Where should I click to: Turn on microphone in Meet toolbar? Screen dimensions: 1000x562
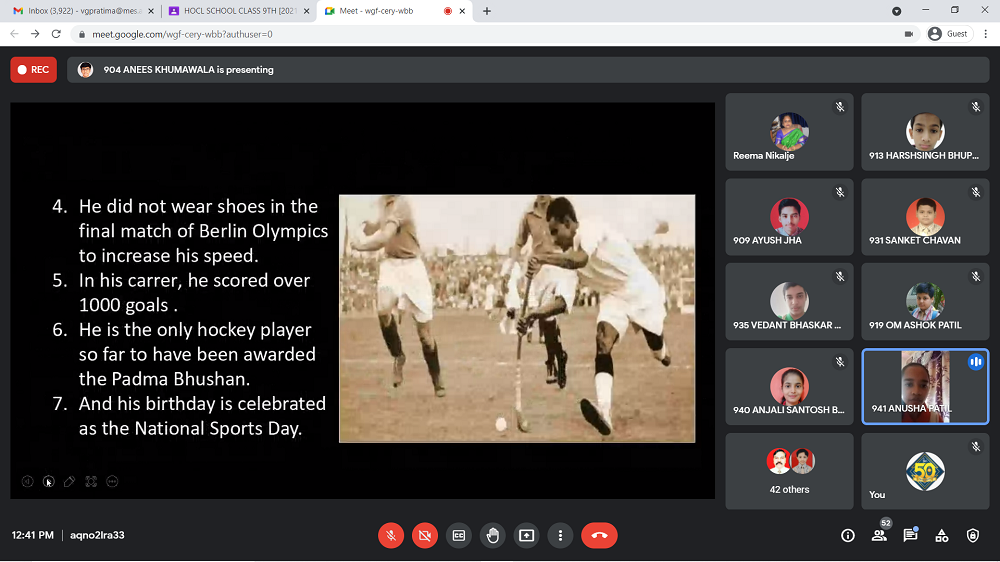point(391,535)
